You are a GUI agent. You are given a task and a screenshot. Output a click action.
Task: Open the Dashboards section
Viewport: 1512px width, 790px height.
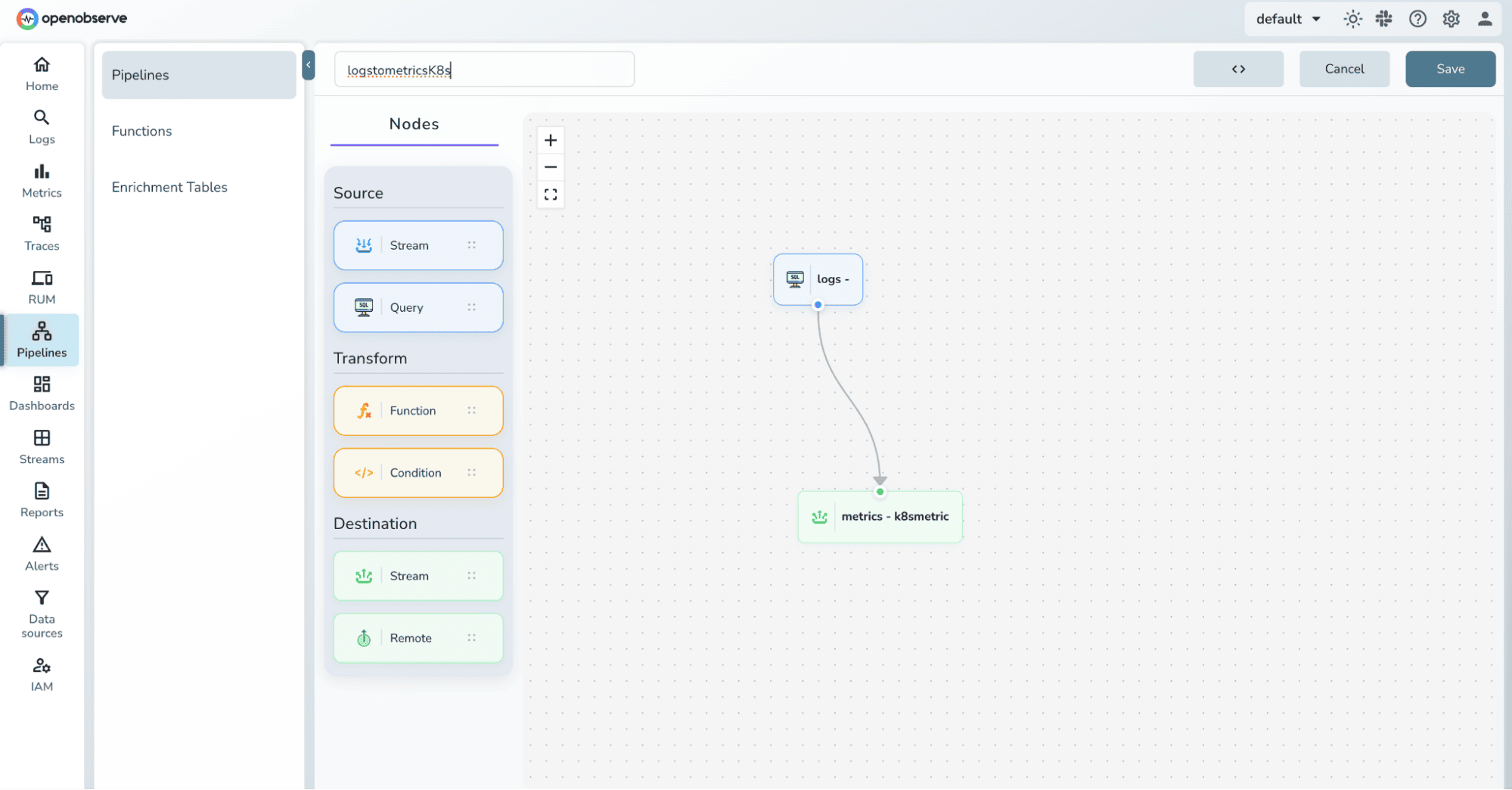point(42,393)
